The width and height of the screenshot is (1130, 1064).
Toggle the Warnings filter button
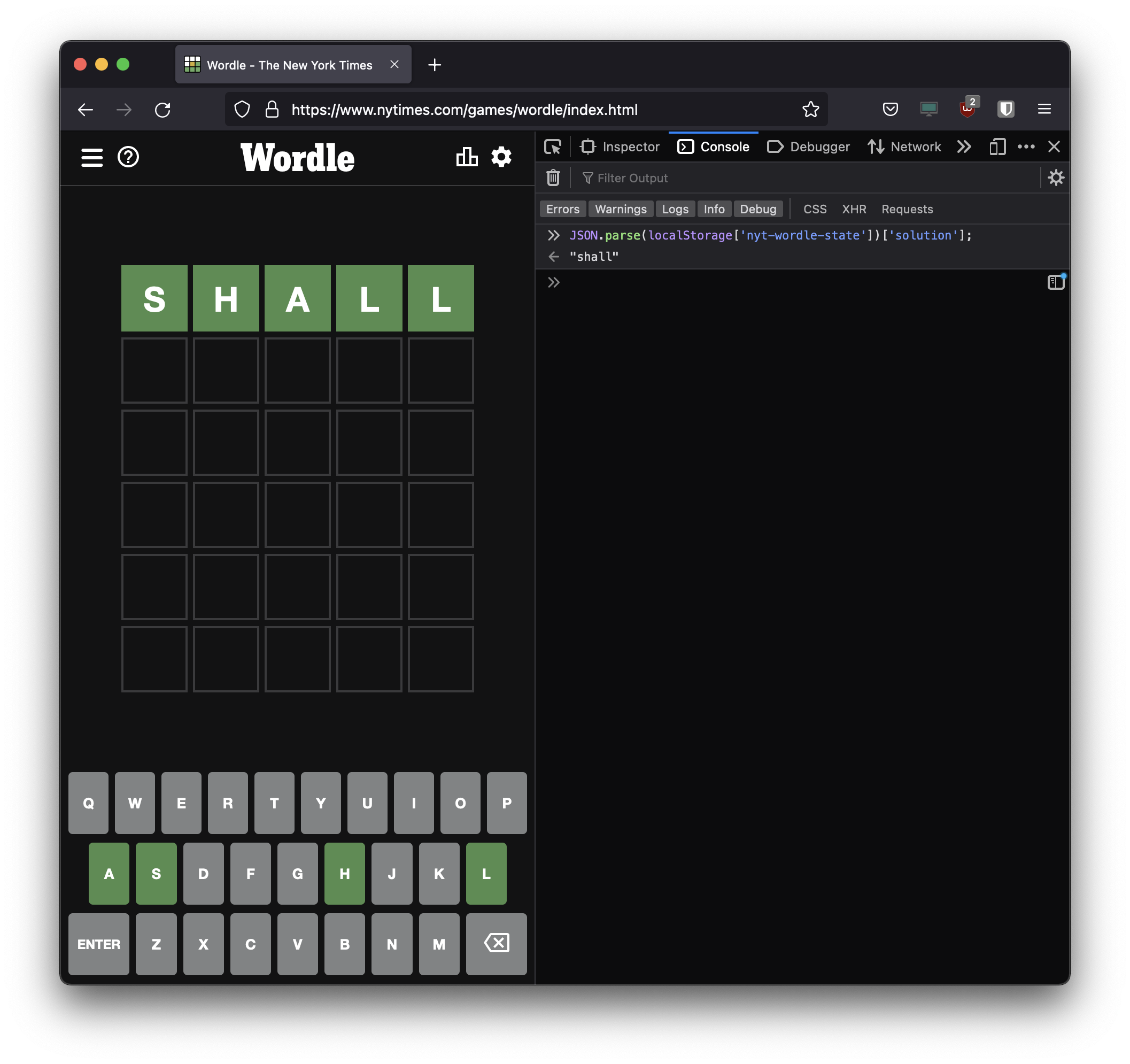(x=620, y=209)
